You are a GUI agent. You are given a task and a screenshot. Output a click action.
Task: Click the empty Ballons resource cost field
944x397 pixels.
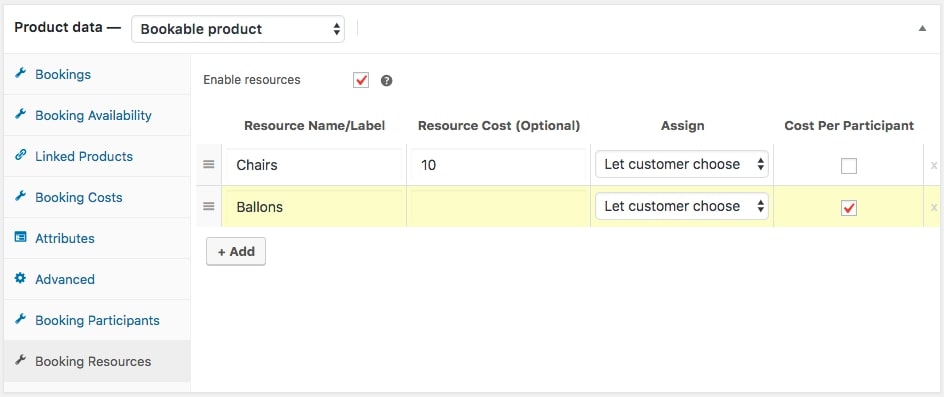498,207
